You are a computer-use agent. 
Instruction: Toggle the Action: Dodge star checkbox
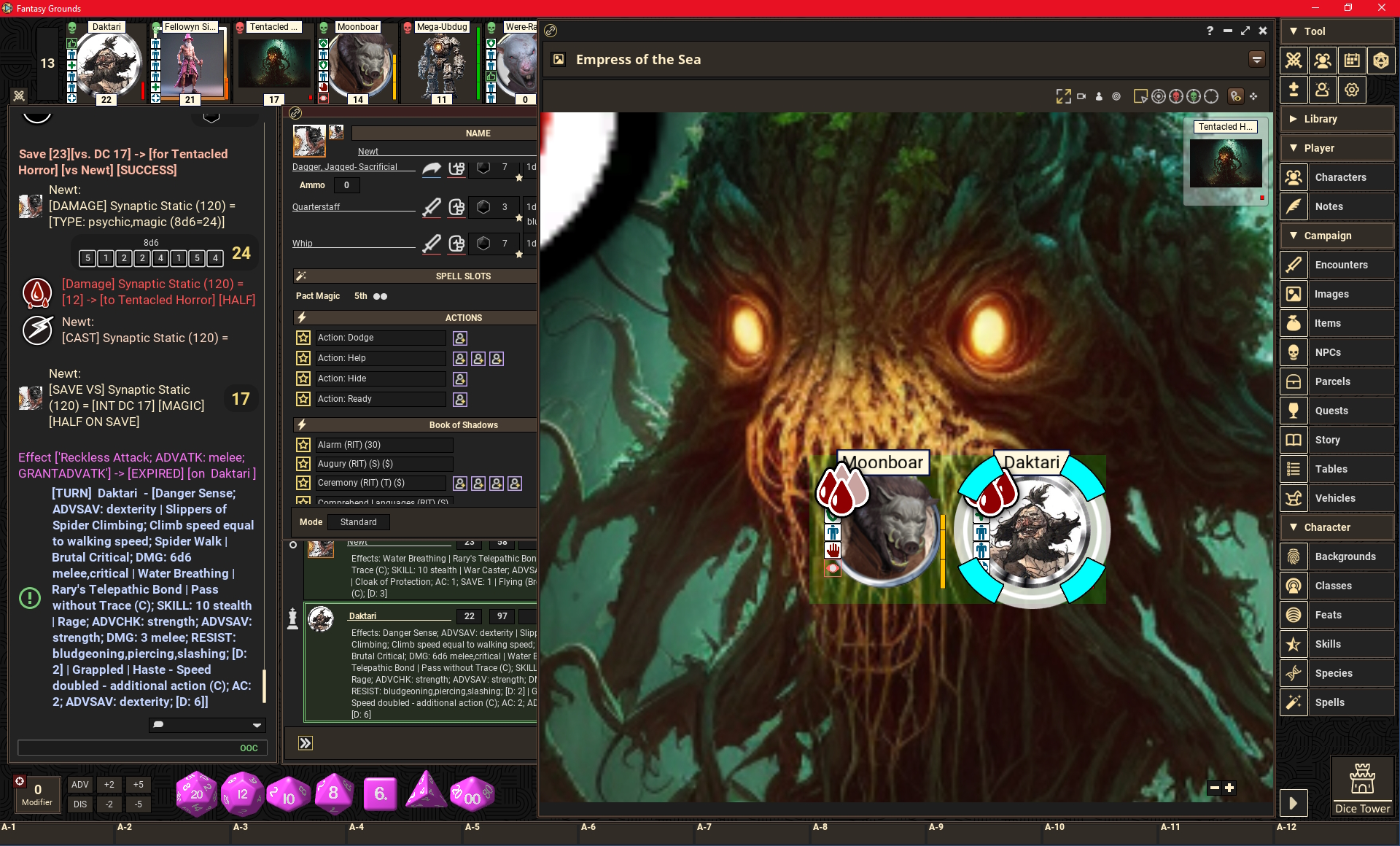(303, 338)
